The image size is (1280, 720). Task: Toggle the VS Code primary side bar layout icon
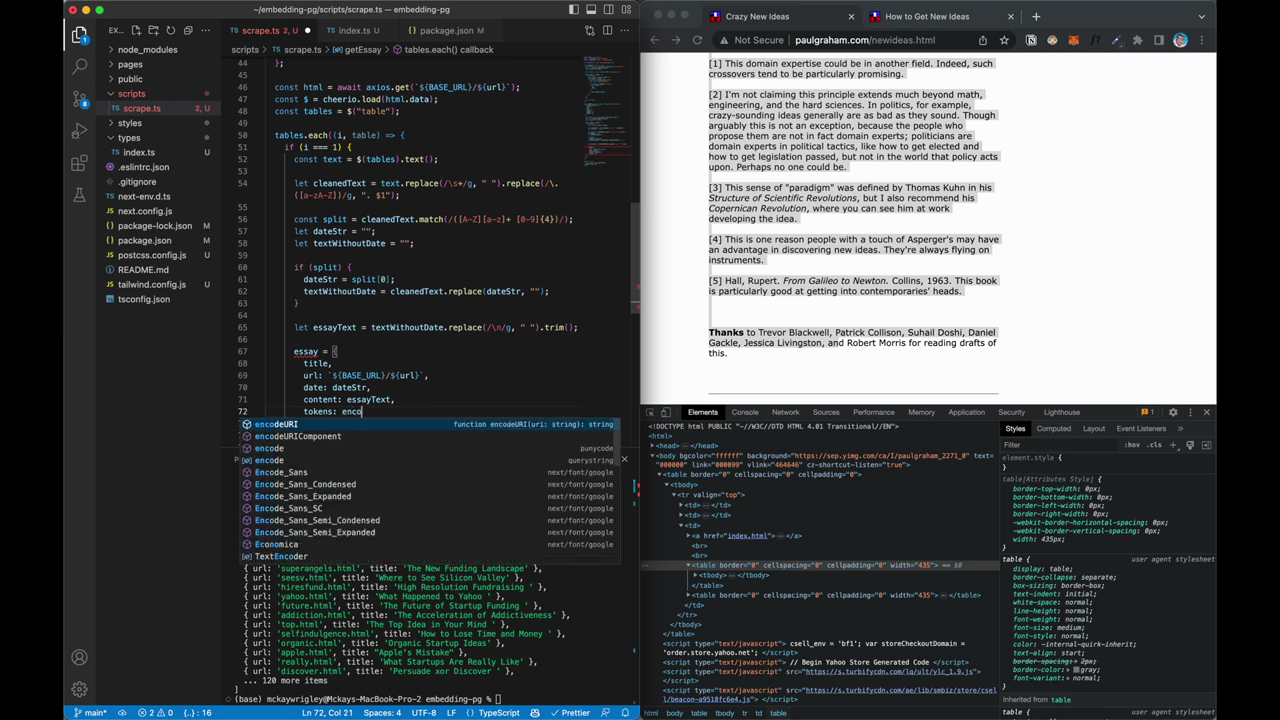point(574,10)
